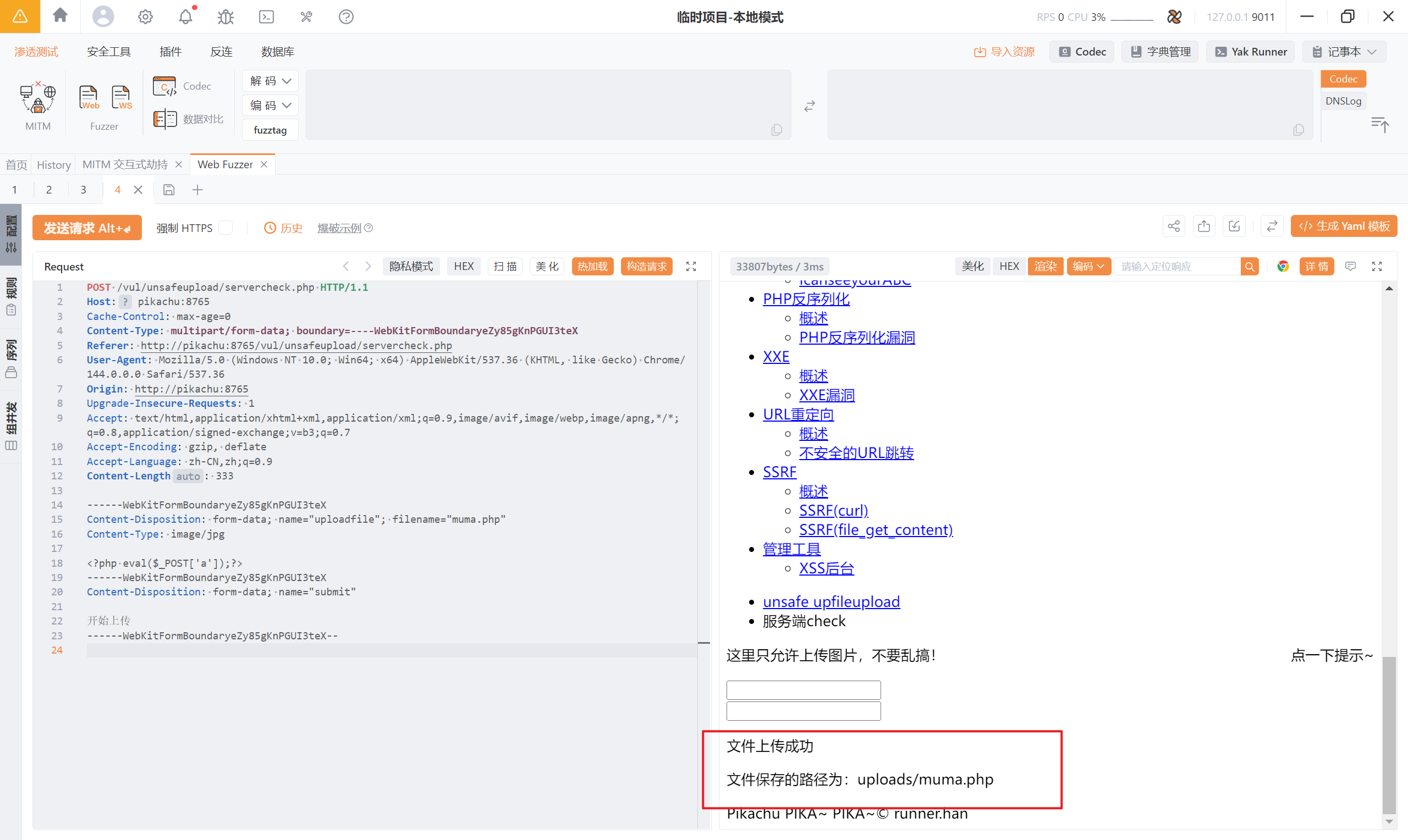Open in Chrome browser icon
Image resolution: width=1408 pixels, height=840 pixels.
coord(1283,266)
